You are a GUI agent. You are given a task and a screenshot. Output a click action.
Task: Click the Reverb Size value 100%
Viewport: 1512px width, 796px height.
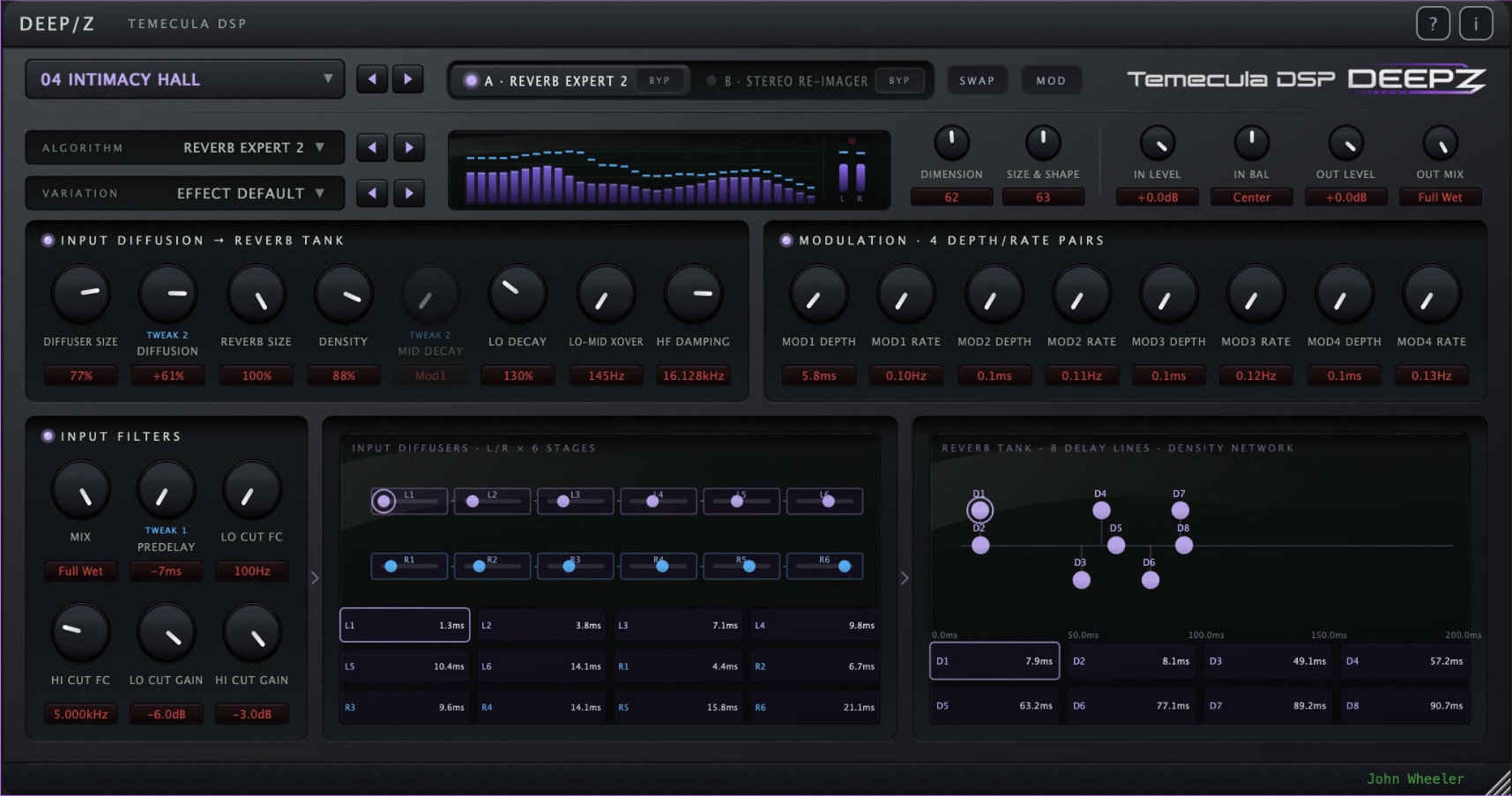(x=257, y=376)
